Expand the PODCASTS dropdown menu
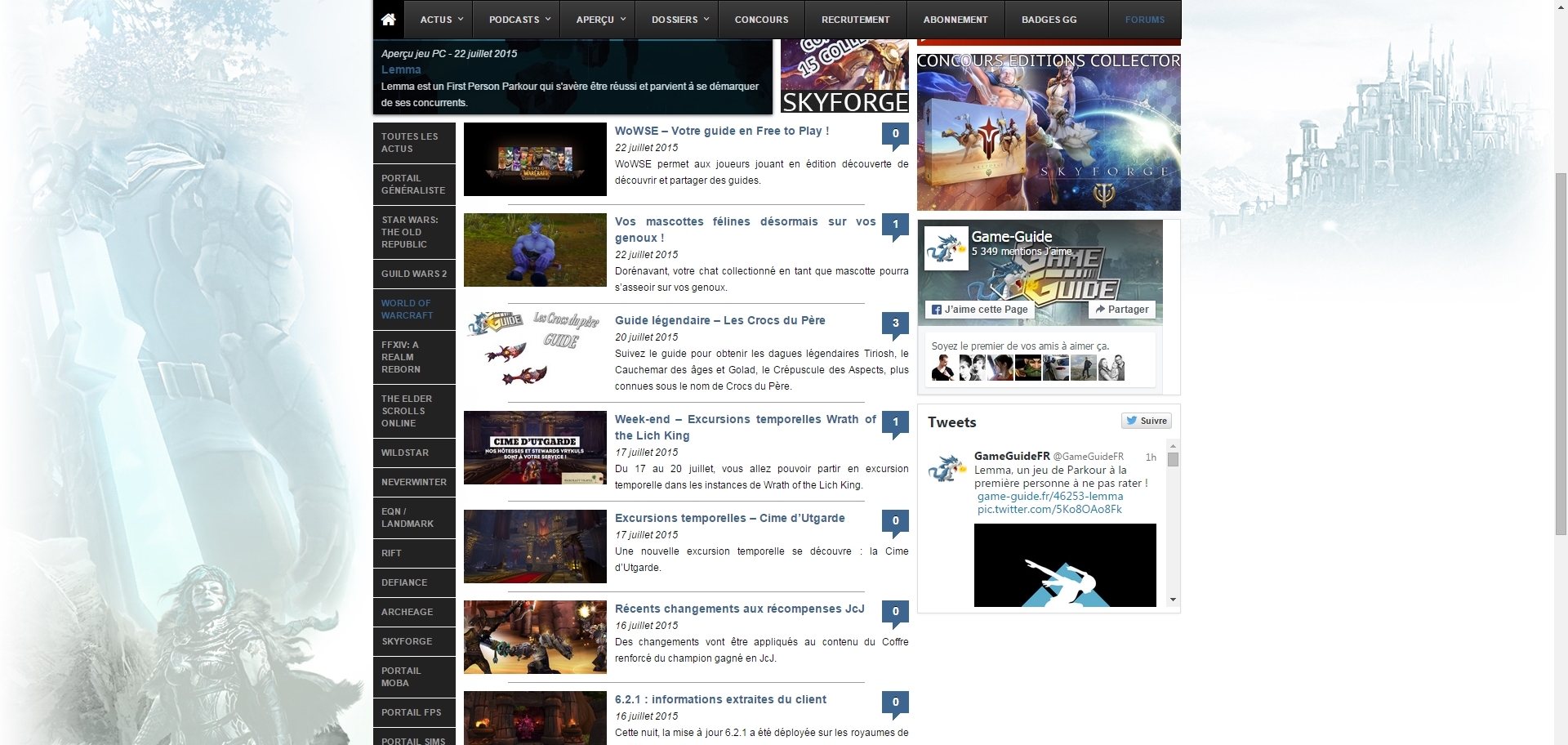Screen dimensions: 1568x745 (x=519, y=20)
